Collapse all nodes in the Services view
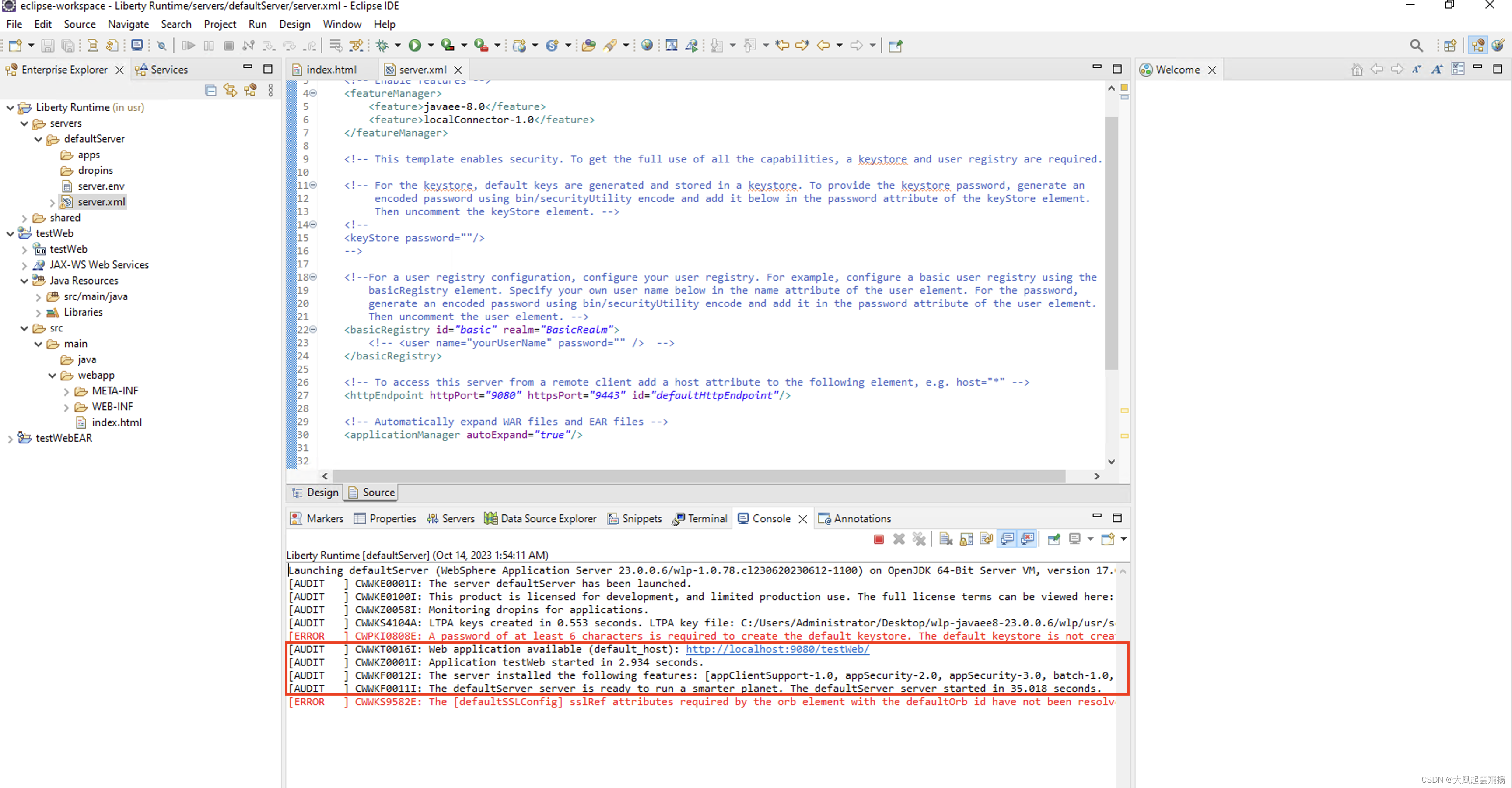The width and height of the screenshot is (1512, 788). point(211,90)
